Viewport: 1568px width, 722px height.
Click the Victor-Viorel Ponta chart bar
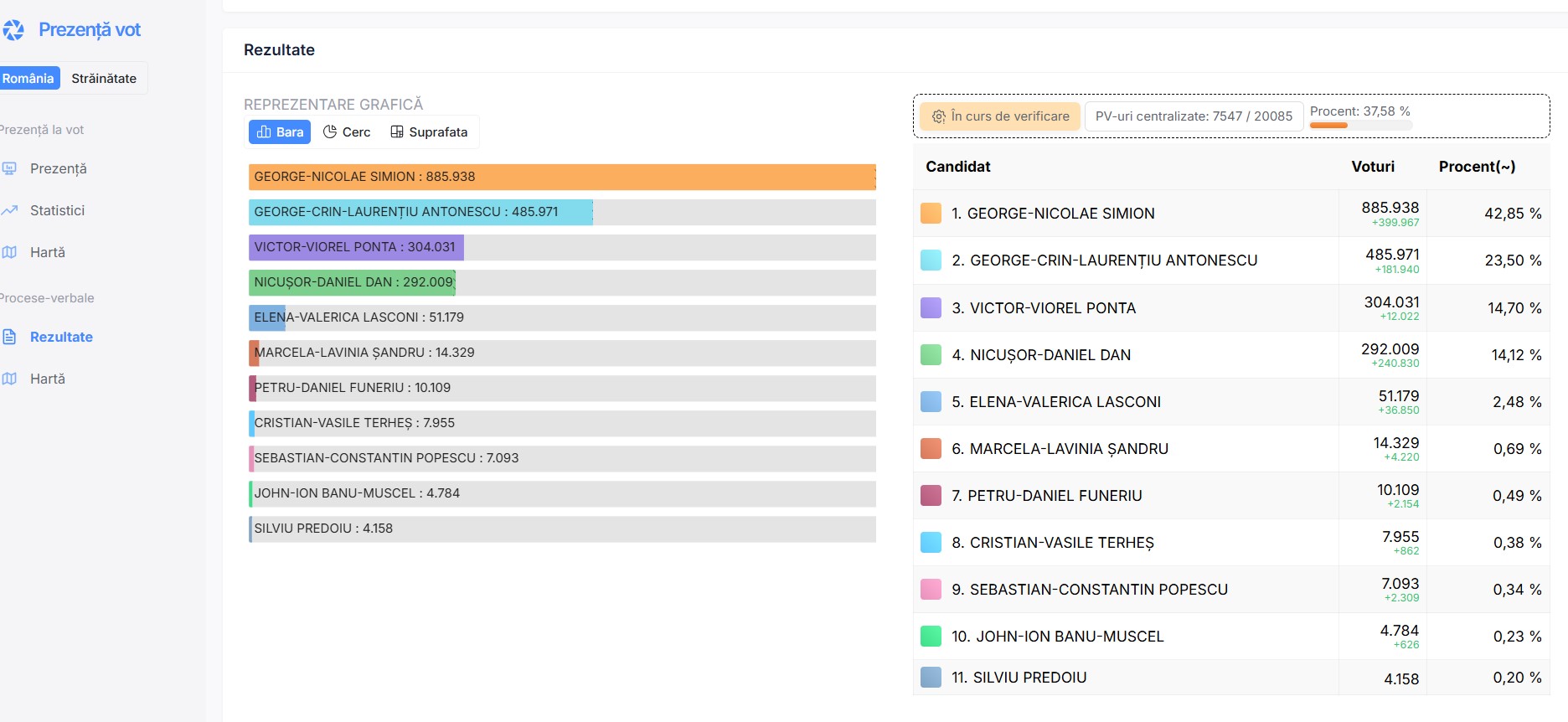click(x=356, y=247)
